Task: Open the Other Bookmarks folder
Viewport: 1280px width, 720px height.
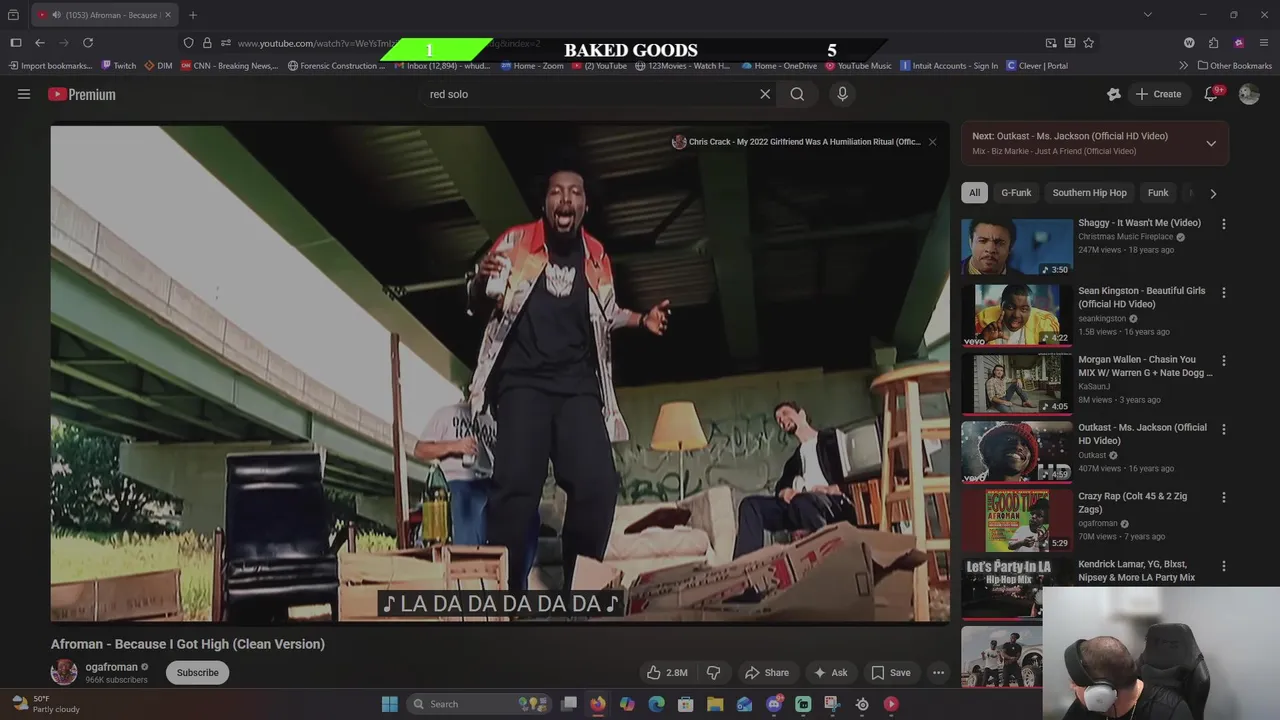Action: click(x=1234, y=66)
